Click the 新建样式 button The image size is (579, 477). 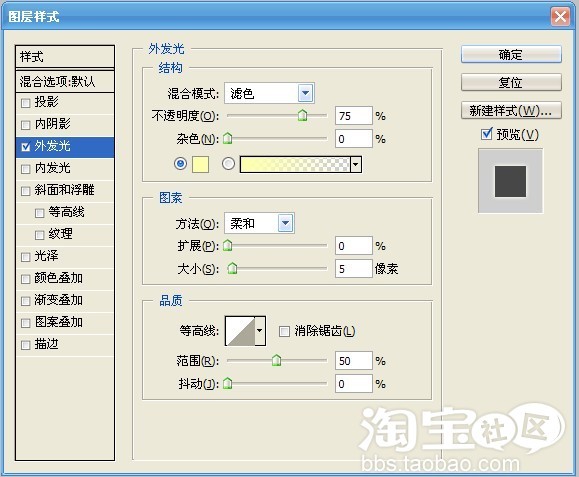pyautogui.click(x=511, y=110)
